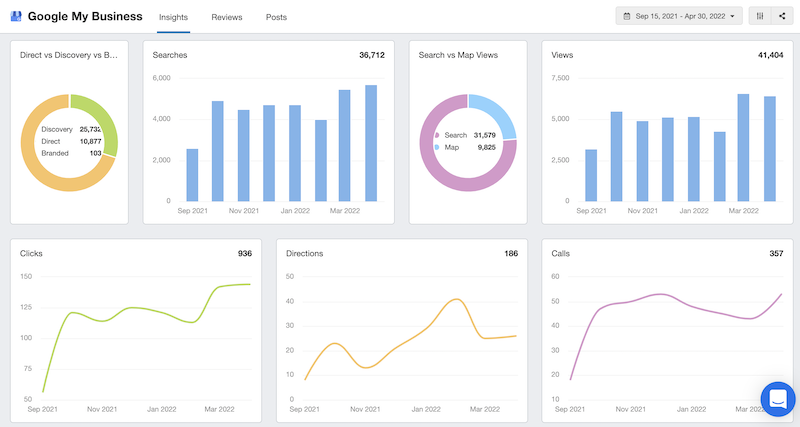Click the Branded value 103
Image resolution: width=800 pixels, height=427 pixels.
pos(95,153)
